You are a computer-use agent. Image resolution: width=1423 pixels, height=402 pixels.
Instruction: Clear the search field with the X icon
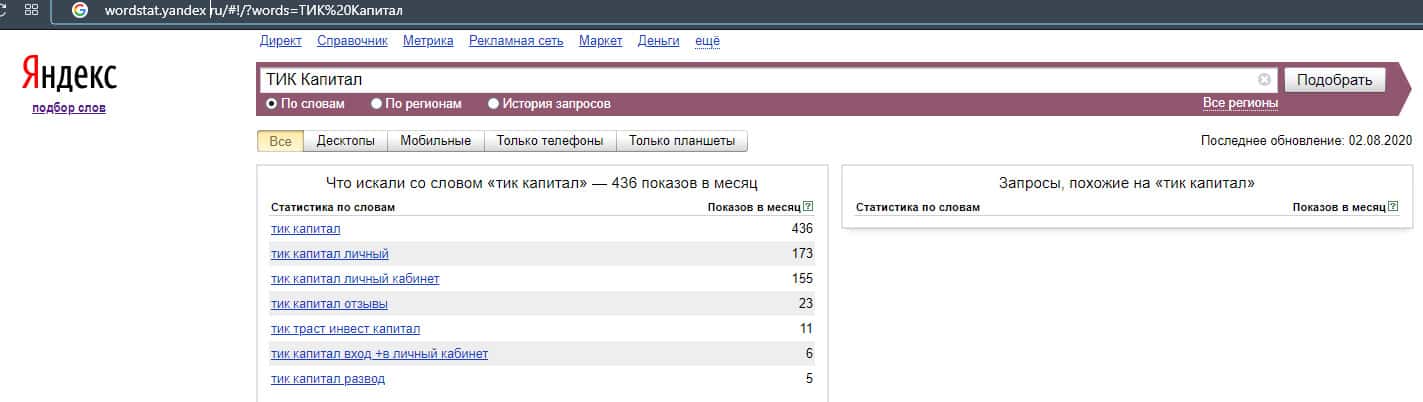tap(1264, 80)
